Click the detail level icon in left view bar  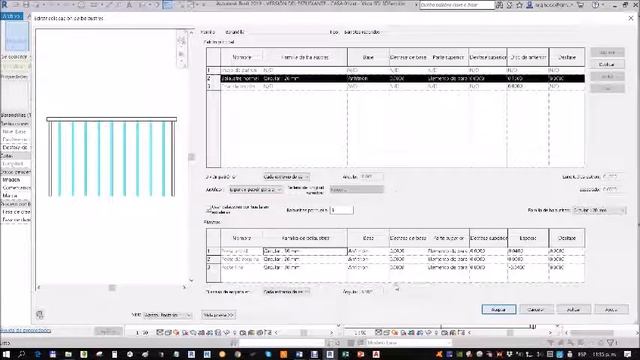pos(160,333)
